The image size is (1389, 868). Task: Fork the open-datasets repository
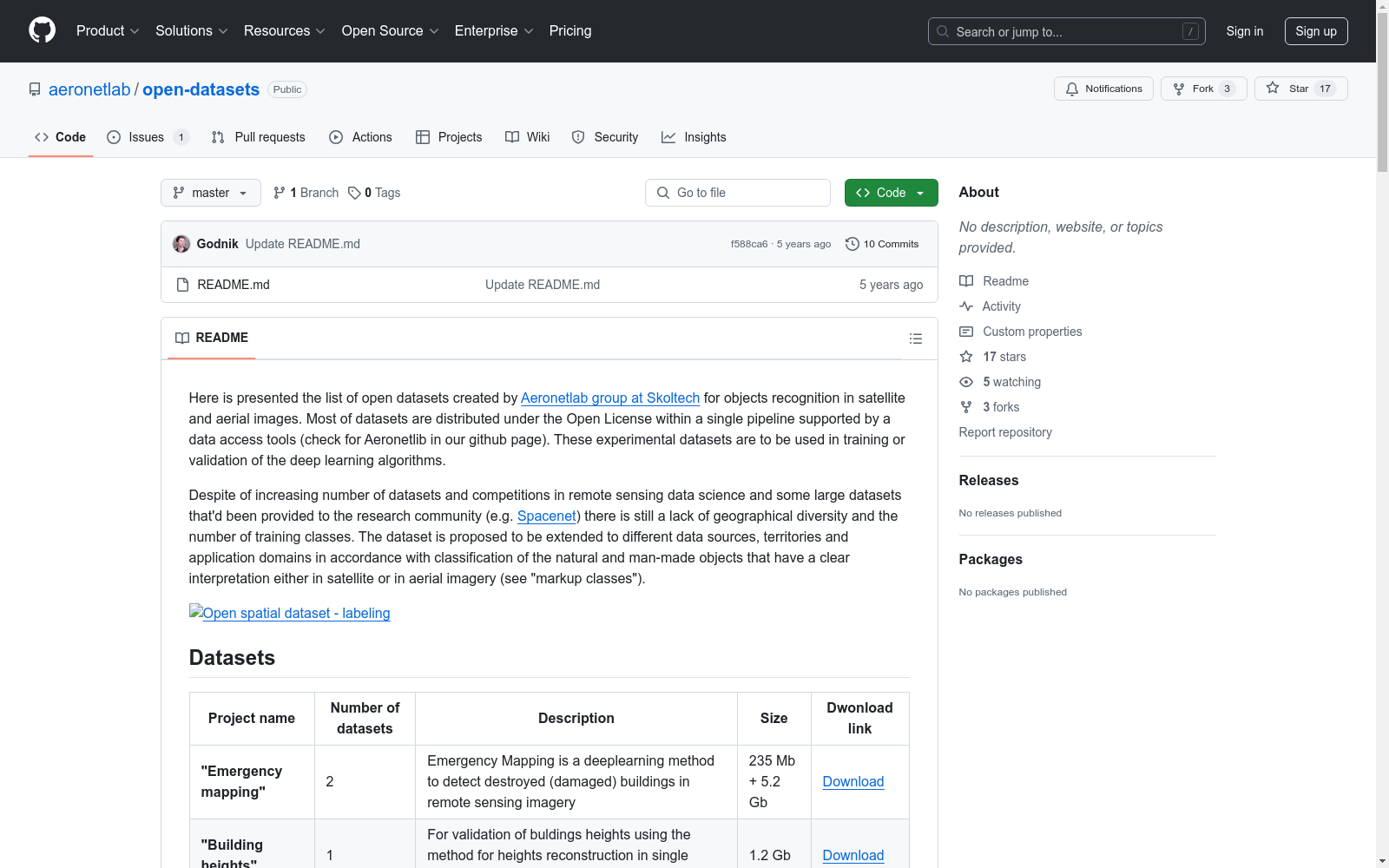(x=1203, y=89)
